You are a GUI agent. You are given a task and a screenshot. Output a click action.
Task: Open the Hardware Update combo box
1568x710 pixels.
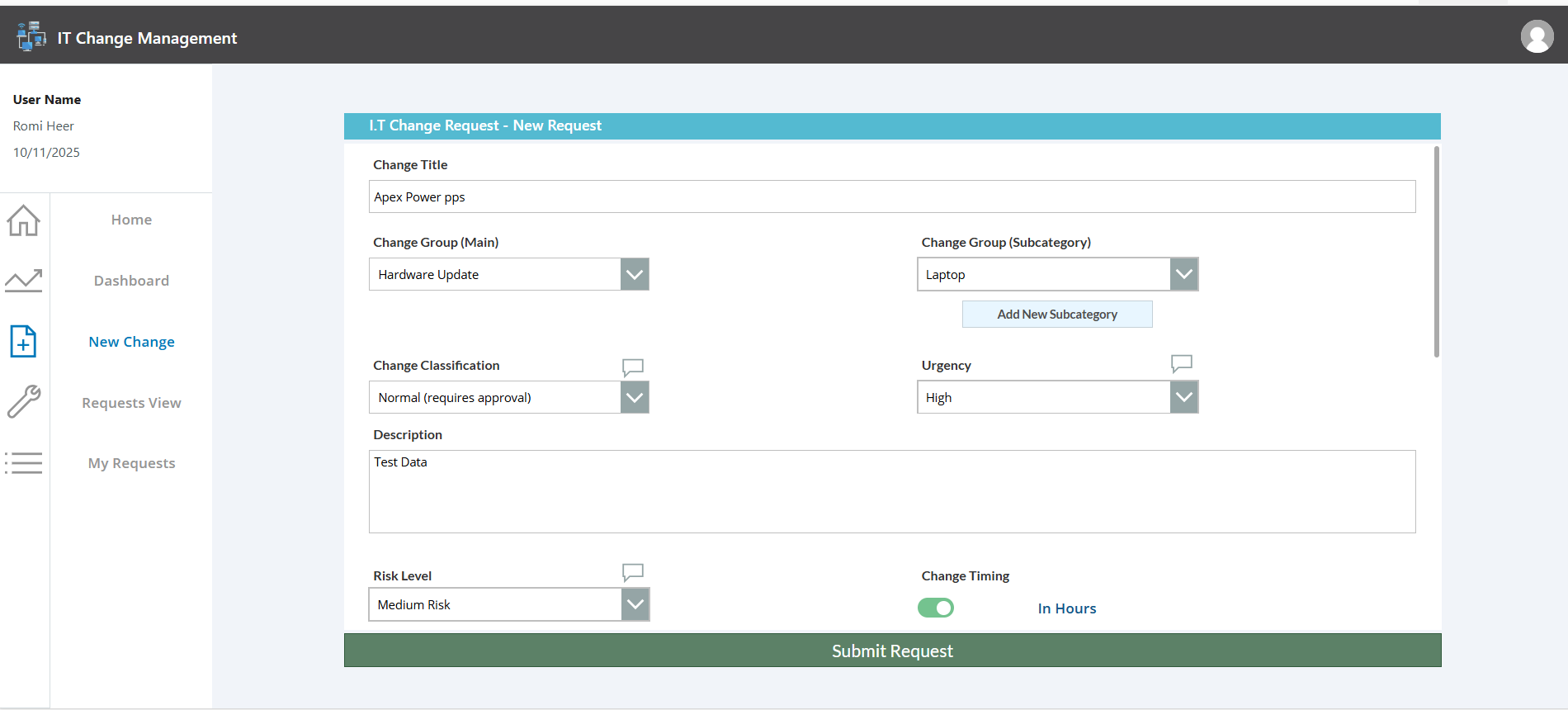pyautogui.click(x=509, y=274)
